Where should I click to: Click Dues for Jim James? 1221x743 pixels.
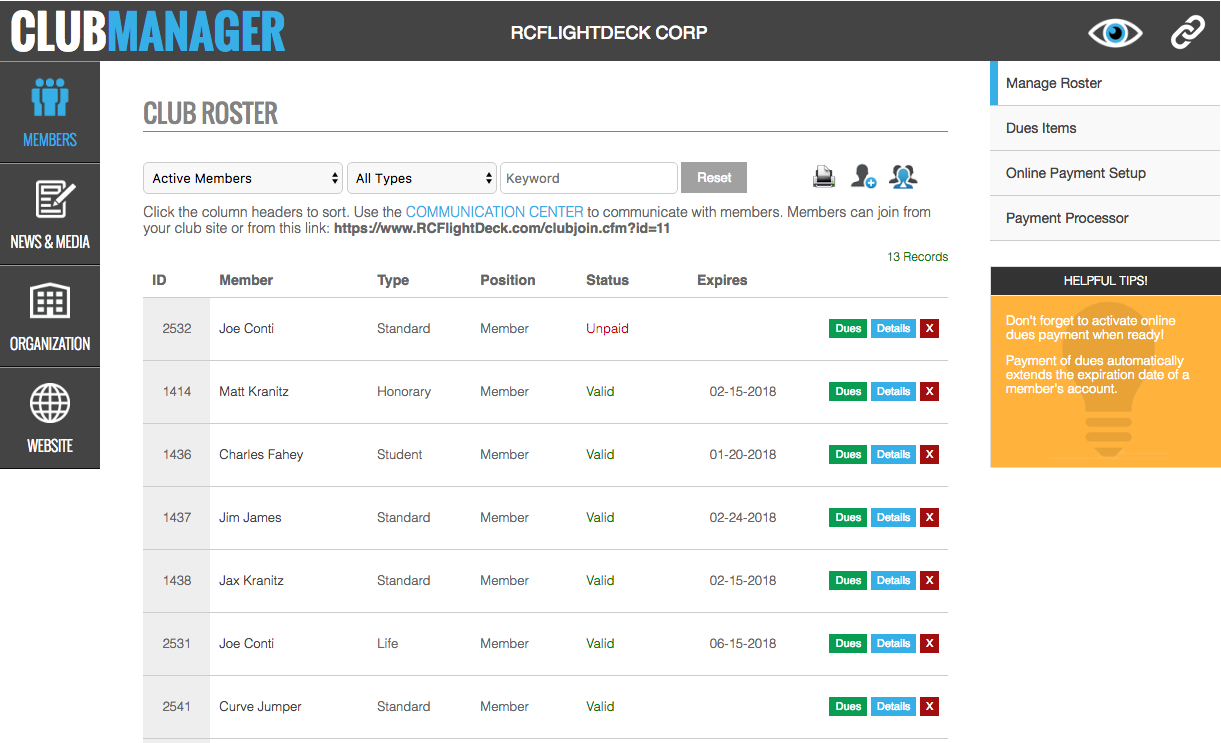pyautogui.click(x=848, y=517)
